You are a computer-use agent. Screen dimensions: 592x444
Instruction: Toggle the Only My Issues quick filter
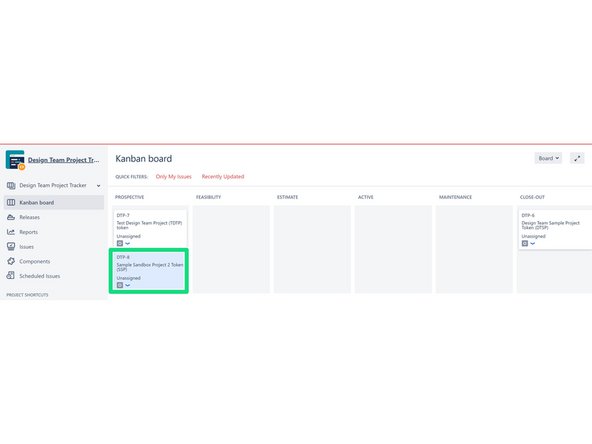click(x=174, y=176)
